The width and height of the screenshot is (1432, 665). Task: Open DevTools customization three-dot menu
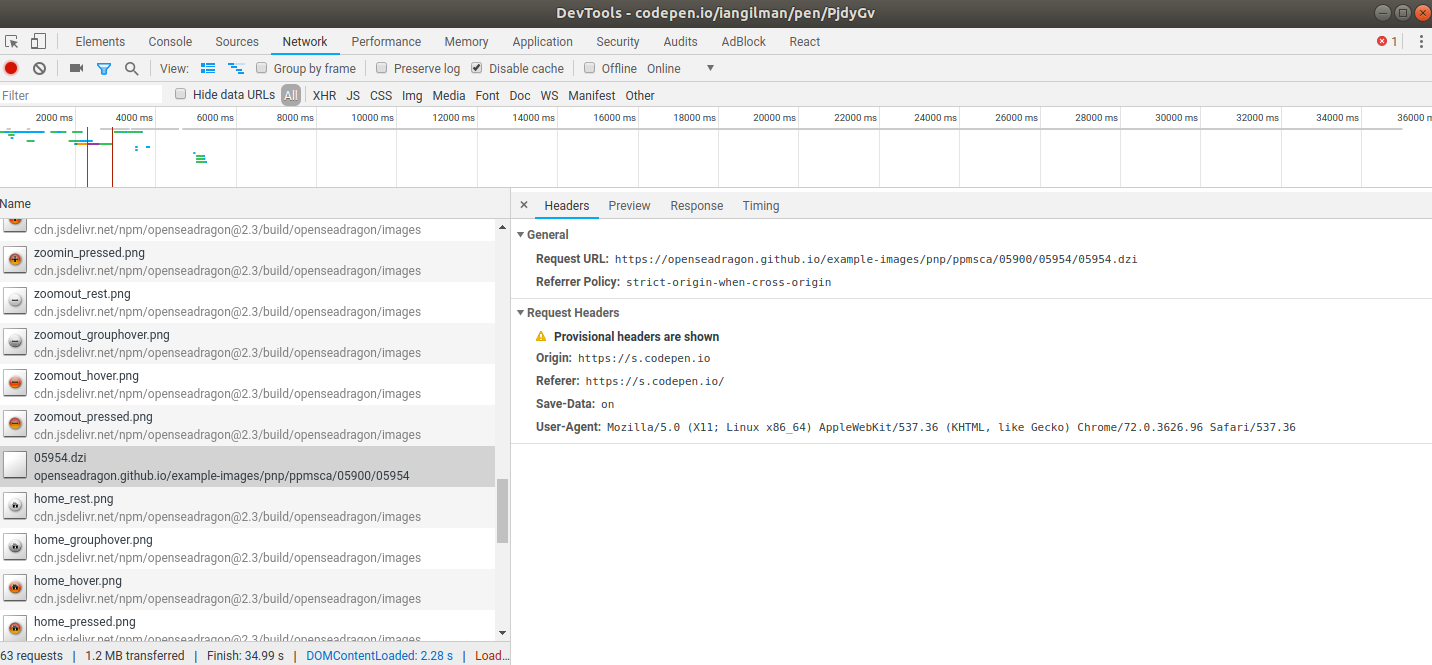tap(1421, 41)
